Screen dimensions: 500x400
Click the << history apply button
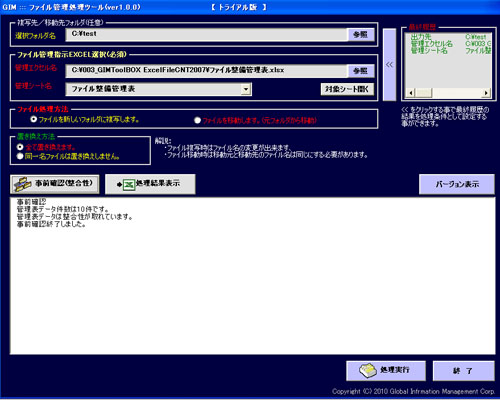click(389, 65)
